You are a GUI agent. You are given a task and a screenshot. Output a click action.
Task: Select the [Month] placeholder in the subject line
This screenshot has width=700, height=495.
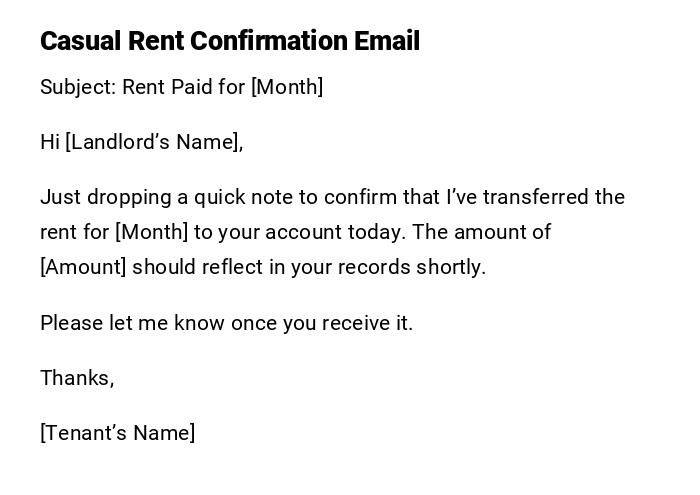click(287, 87)
